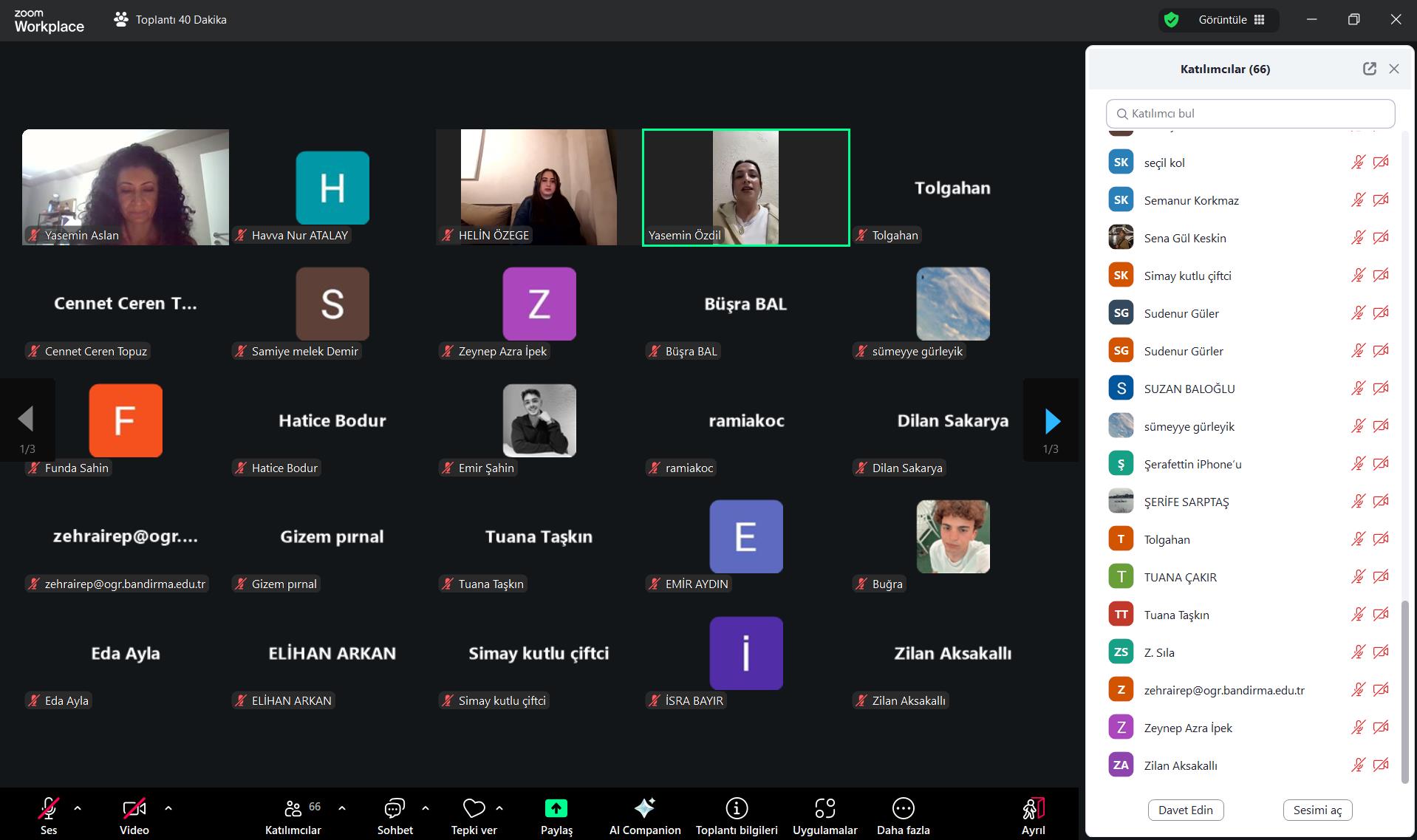Click the Davet Edin button
This screenshot has width=1417, height=840.
[x=1185, y=810]
